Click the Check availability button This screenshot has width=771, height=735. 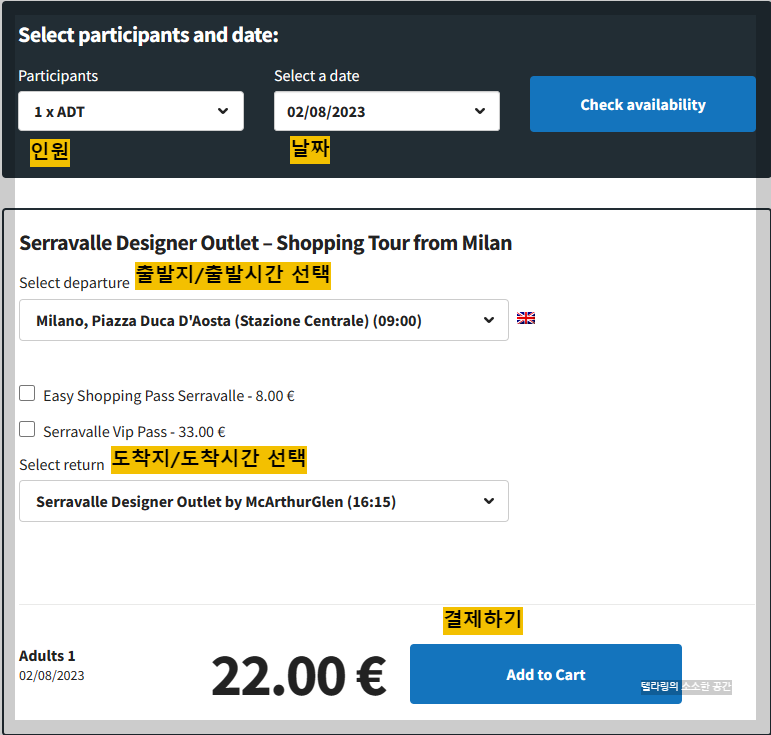coord(643,104)
